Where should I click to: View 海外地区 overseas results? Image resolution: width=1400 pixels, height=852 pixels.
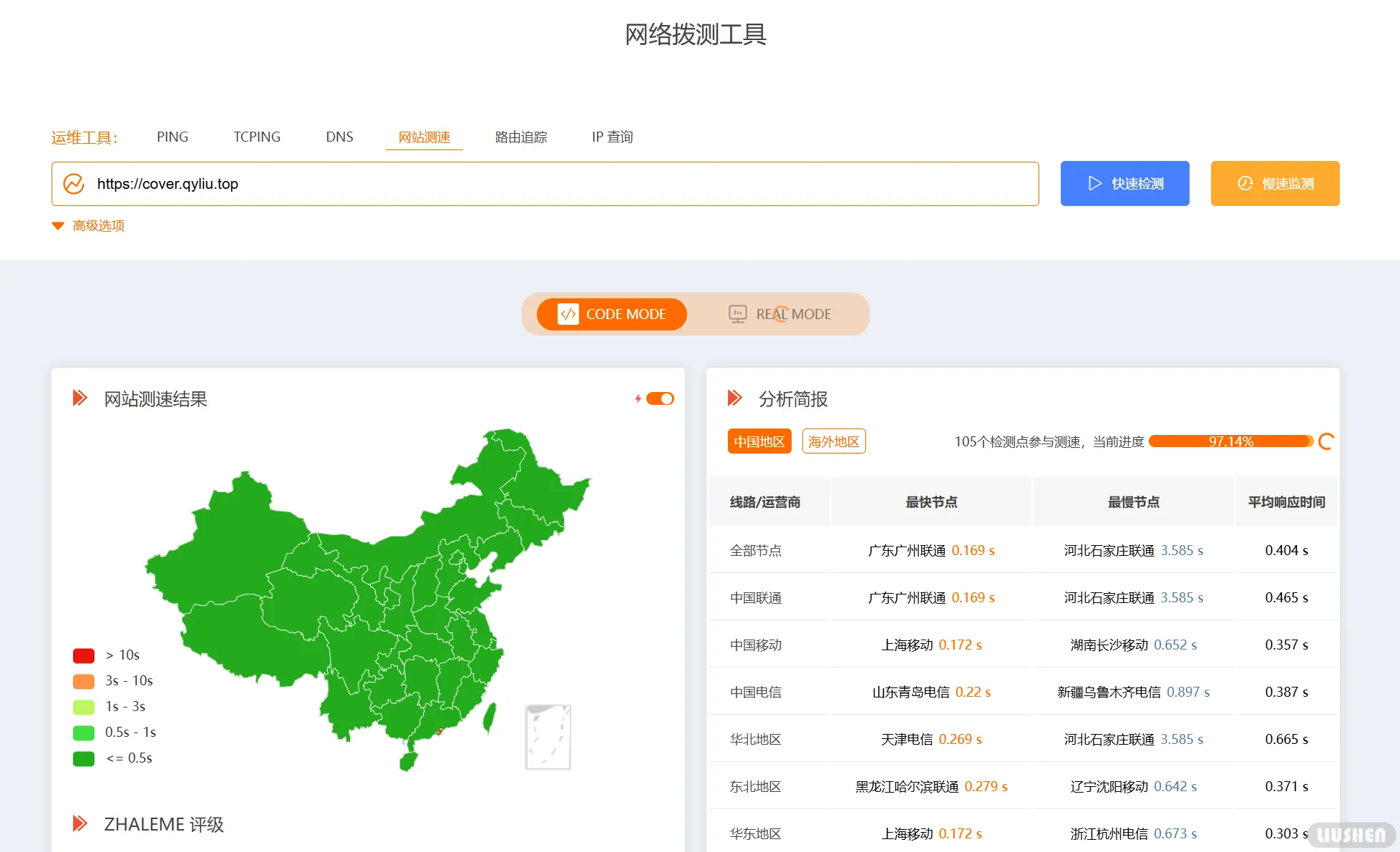point(833,441)
